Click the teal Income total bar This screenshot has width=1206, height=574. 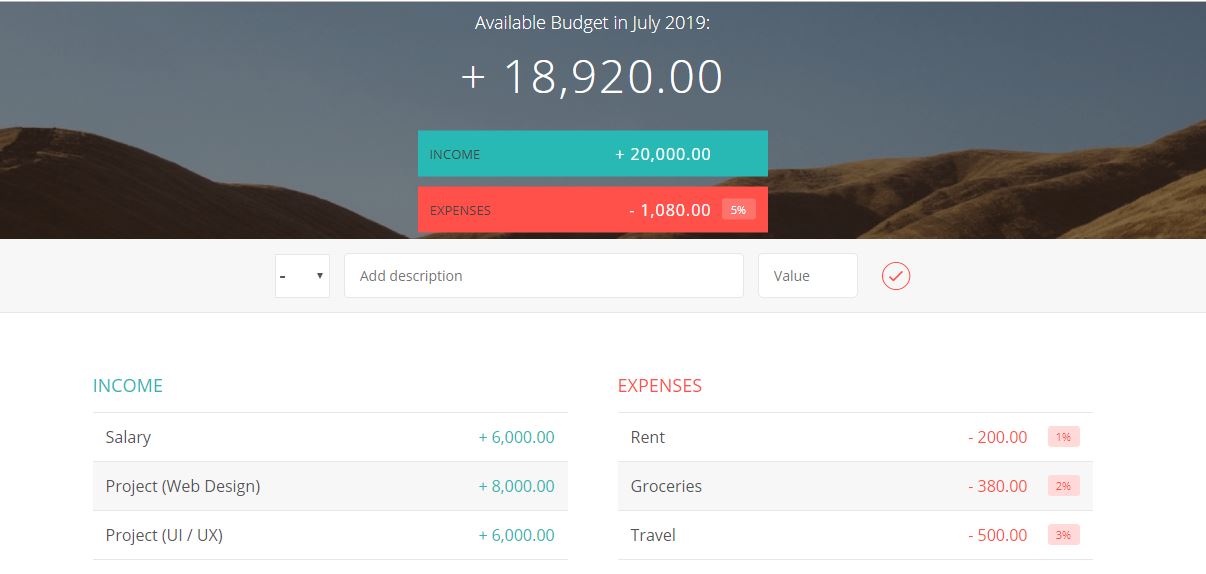[x=592, y=154]
